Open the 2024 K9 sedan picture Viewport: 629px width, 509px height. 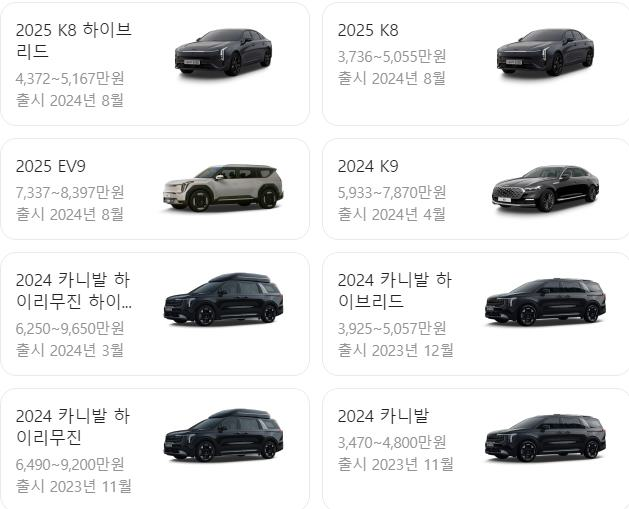point(545,189)
